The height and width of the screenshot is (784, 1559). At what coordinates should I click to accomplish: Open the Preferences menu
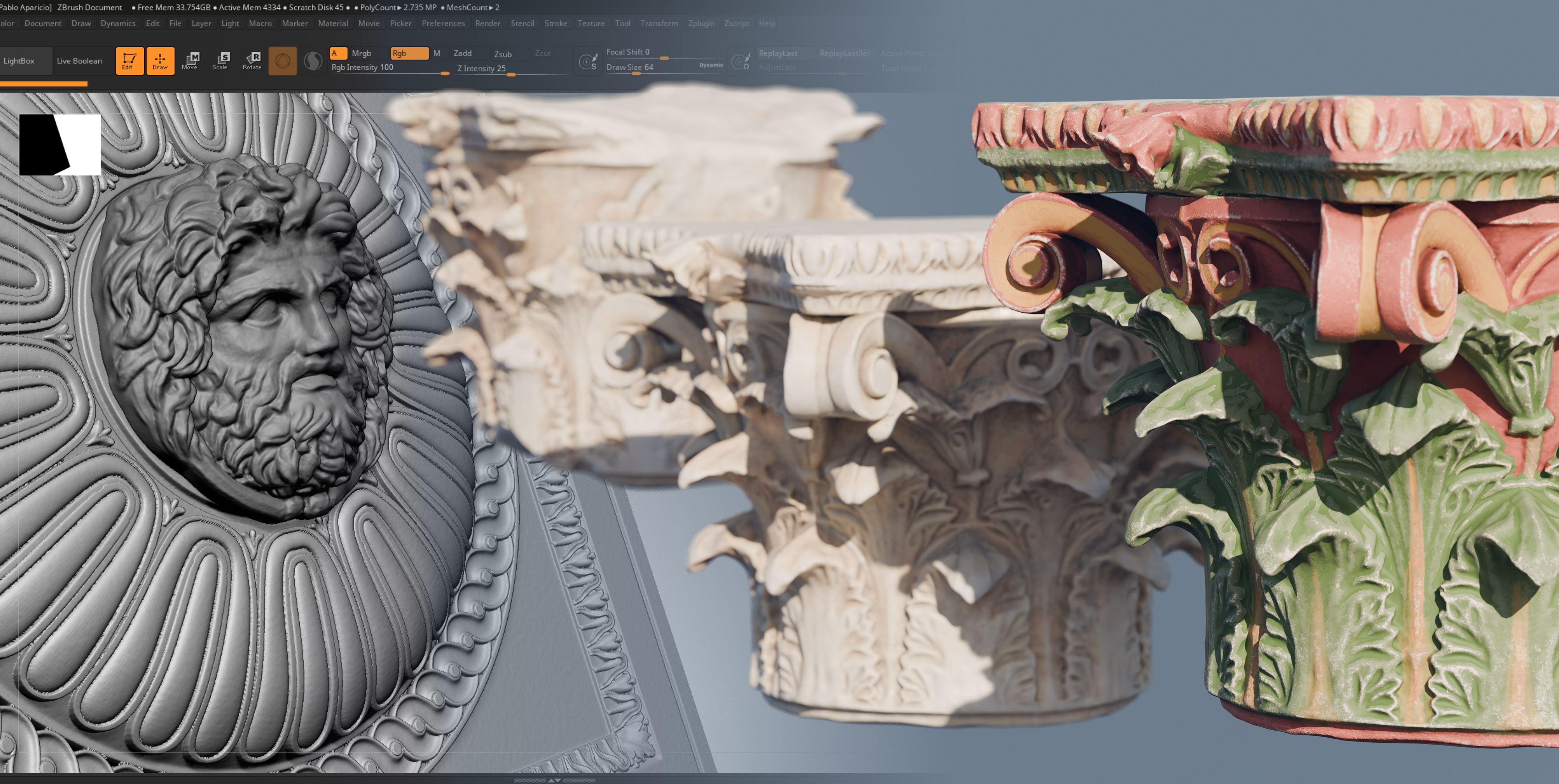[443, 23]
